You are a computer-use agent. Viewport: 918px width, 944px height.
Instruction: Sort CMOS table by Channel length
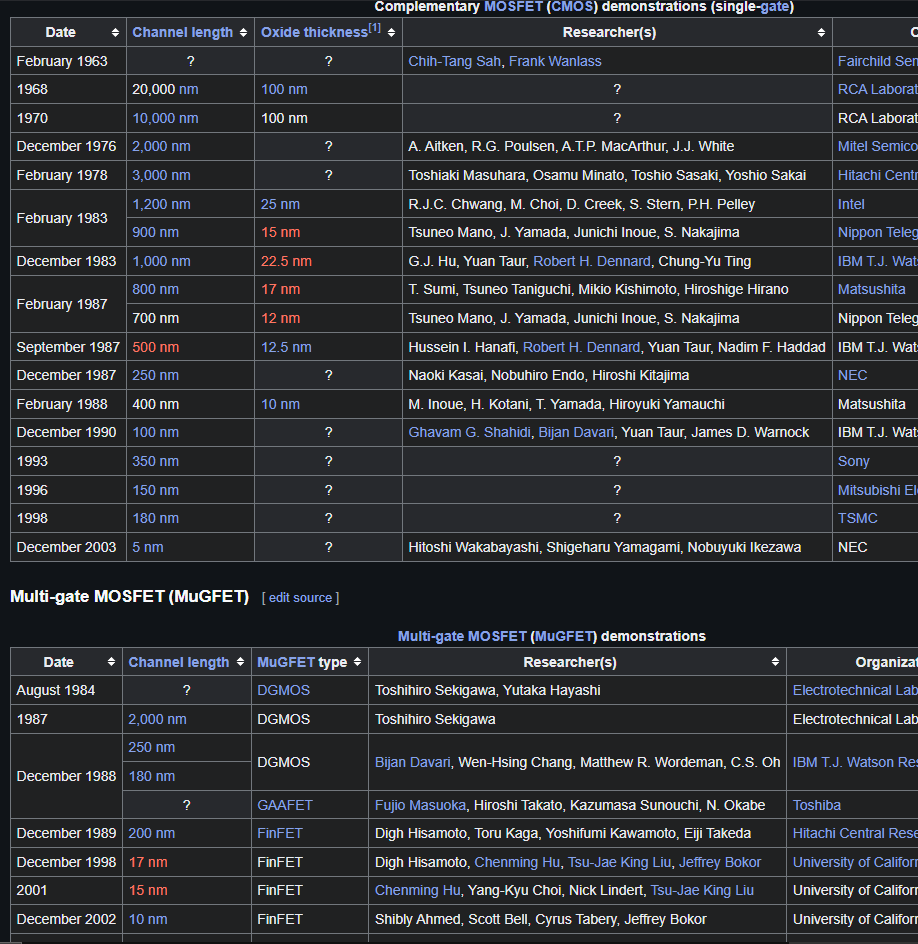(242, 33)
